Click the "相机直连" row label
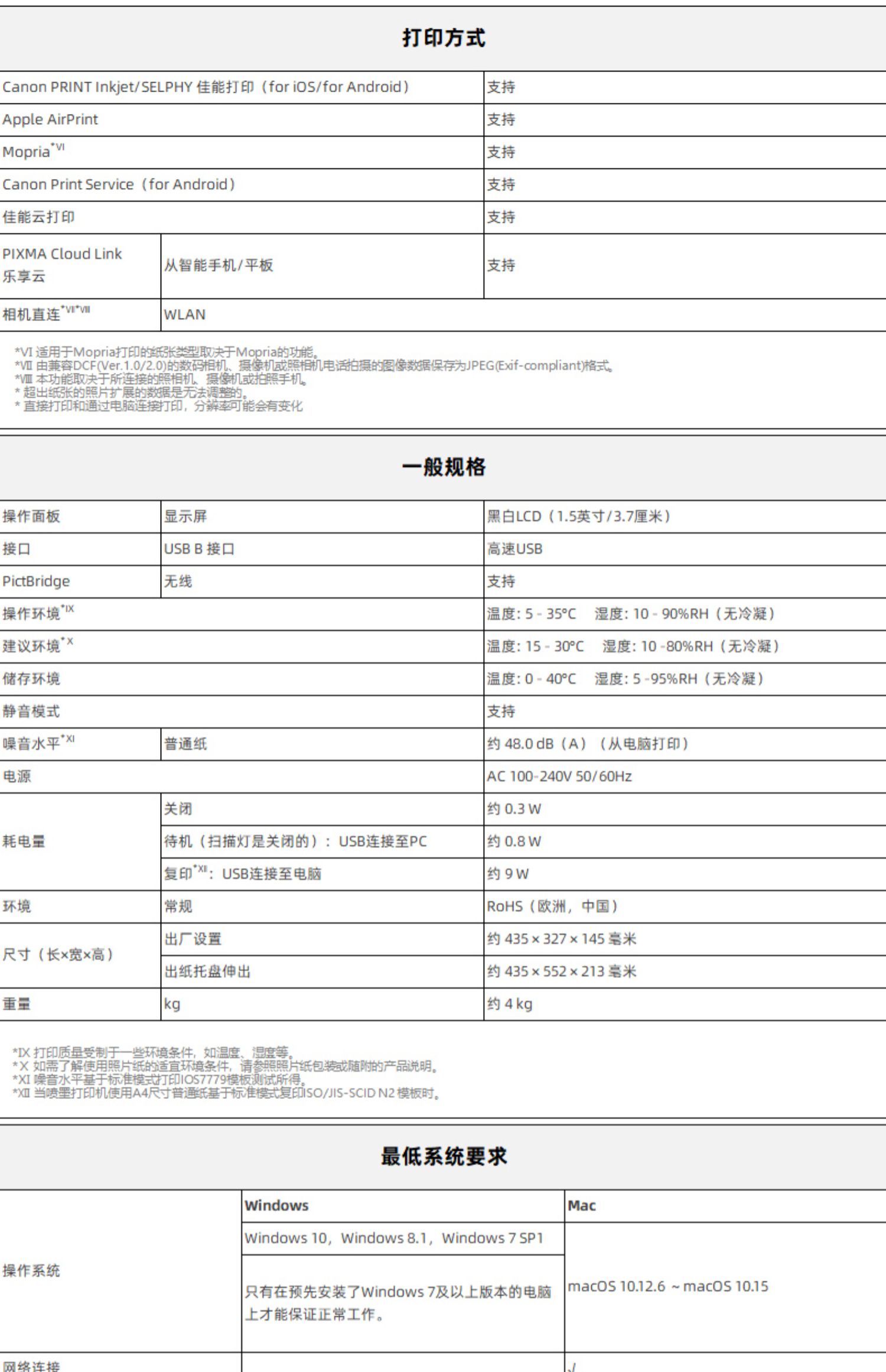Screen dimensions: 886x1372 [46, 314]
